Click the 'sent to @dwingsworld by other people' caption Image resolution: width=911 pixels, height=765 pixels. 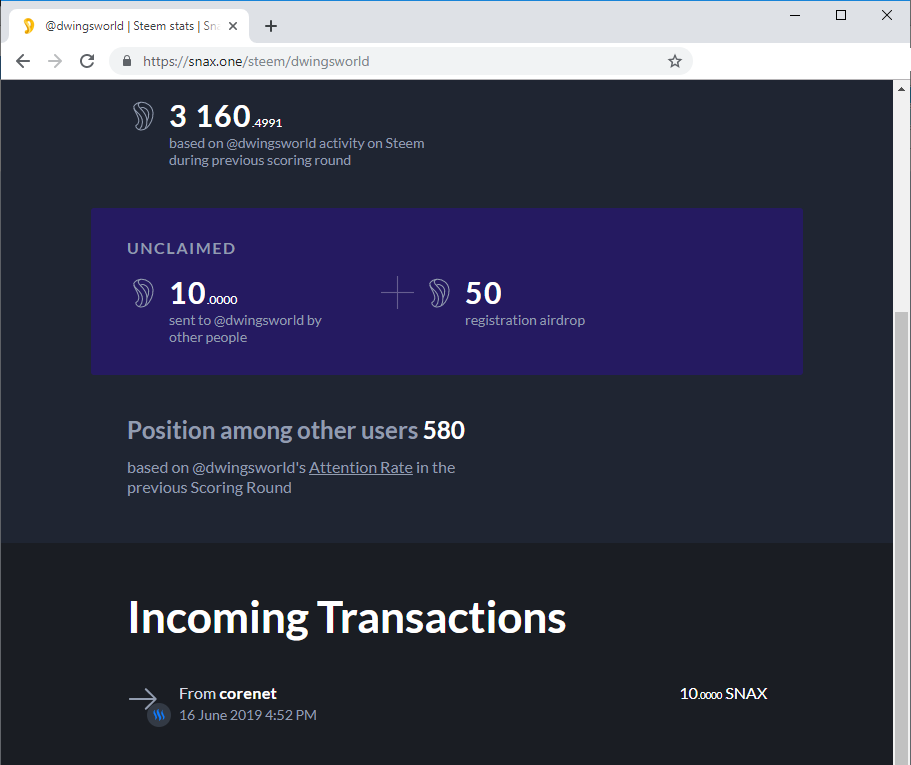click(x=245, y=329)
